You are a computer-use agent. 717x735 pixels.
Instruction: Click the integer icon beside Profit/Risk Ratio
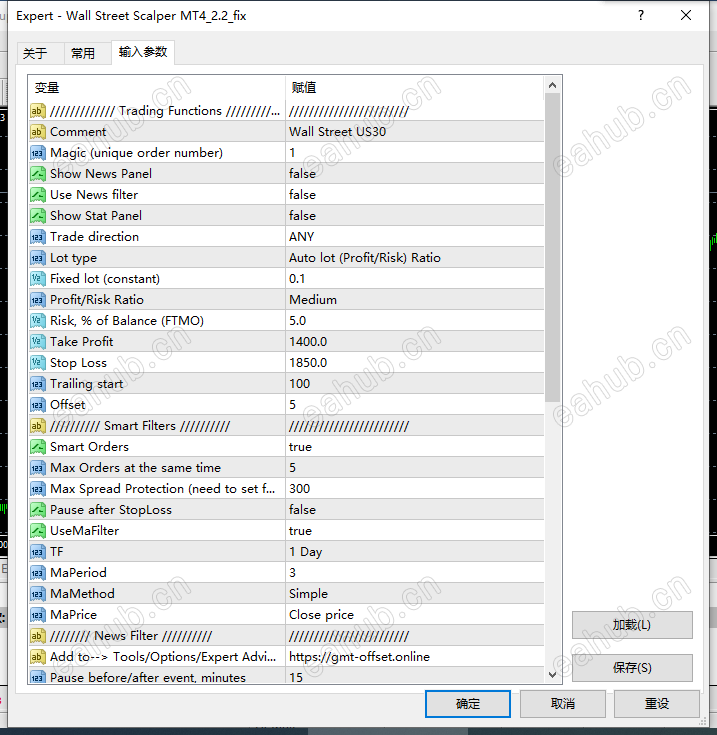pyautogui.click(x=38, y=300)
